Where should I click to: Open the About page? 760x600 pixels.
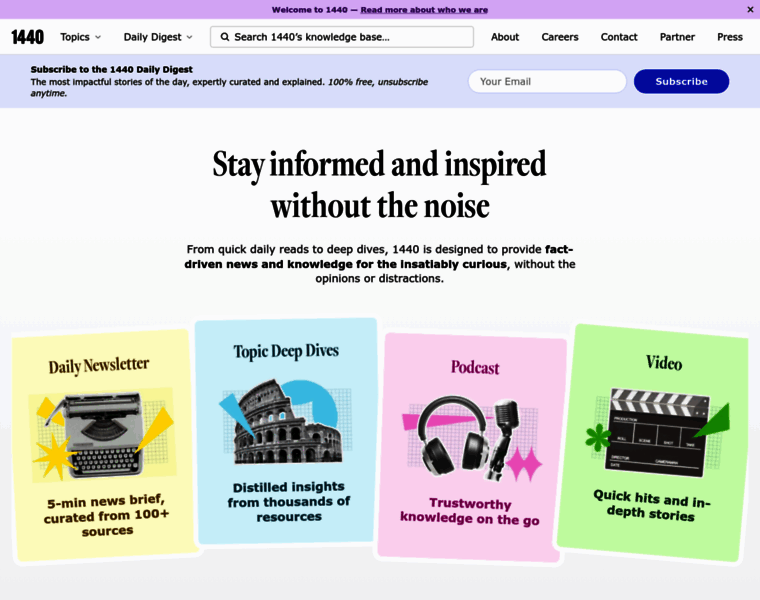pos(504,37)
